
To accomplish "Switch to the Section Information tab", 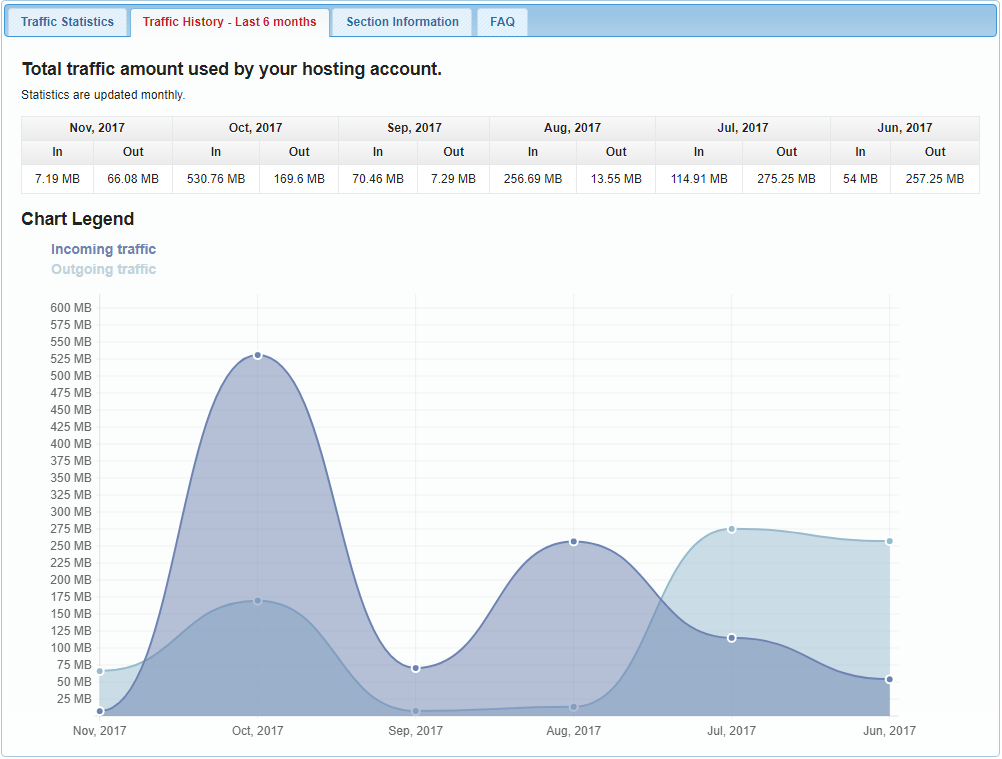I will click(x=402, y=22).
